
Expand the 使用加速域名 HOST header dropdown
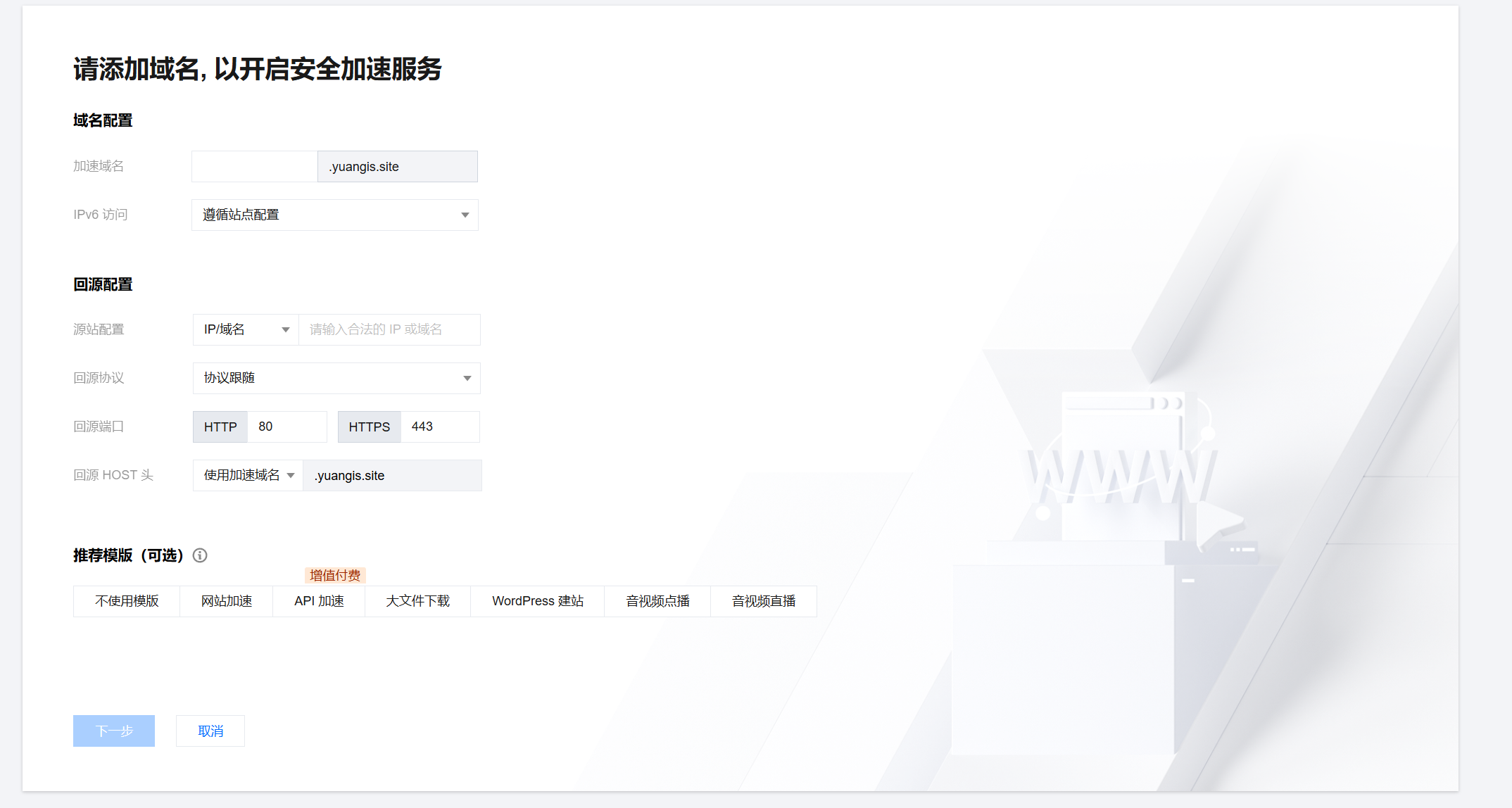pyautogui.click(x=248, y=475)
